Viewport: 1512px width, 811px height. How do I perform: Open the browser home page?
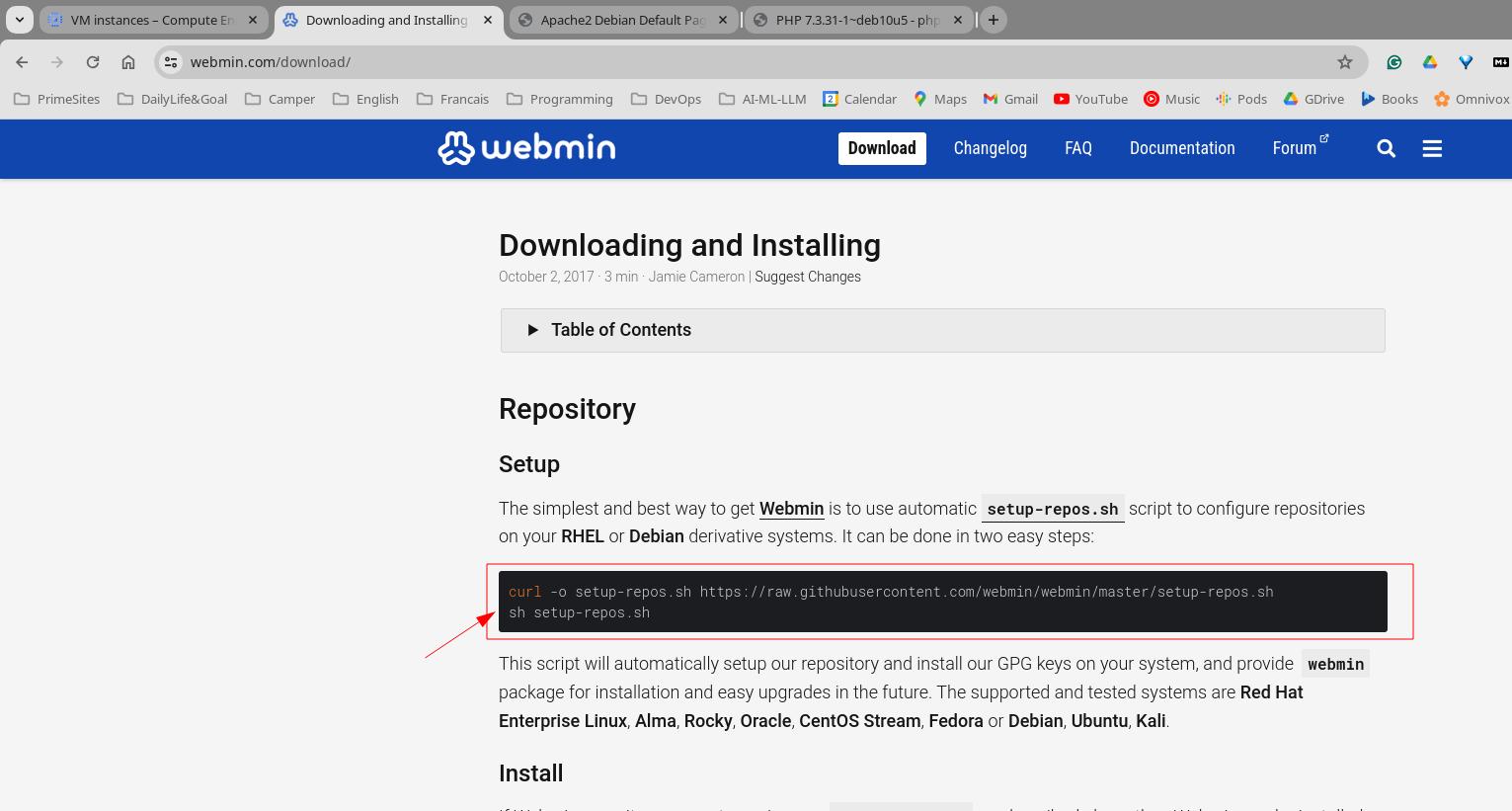tap(128, 62)
